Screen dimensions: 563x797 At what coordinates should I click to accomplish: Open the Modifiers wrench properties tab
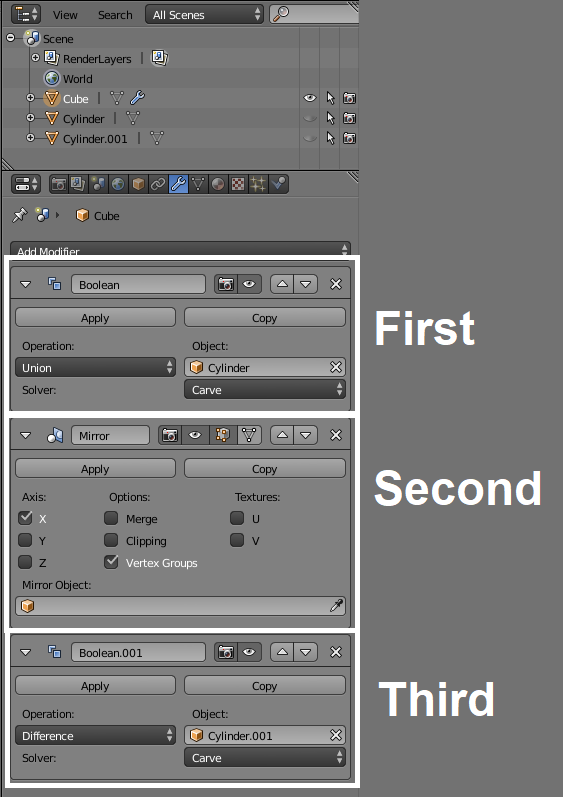[x=178, y=184]
